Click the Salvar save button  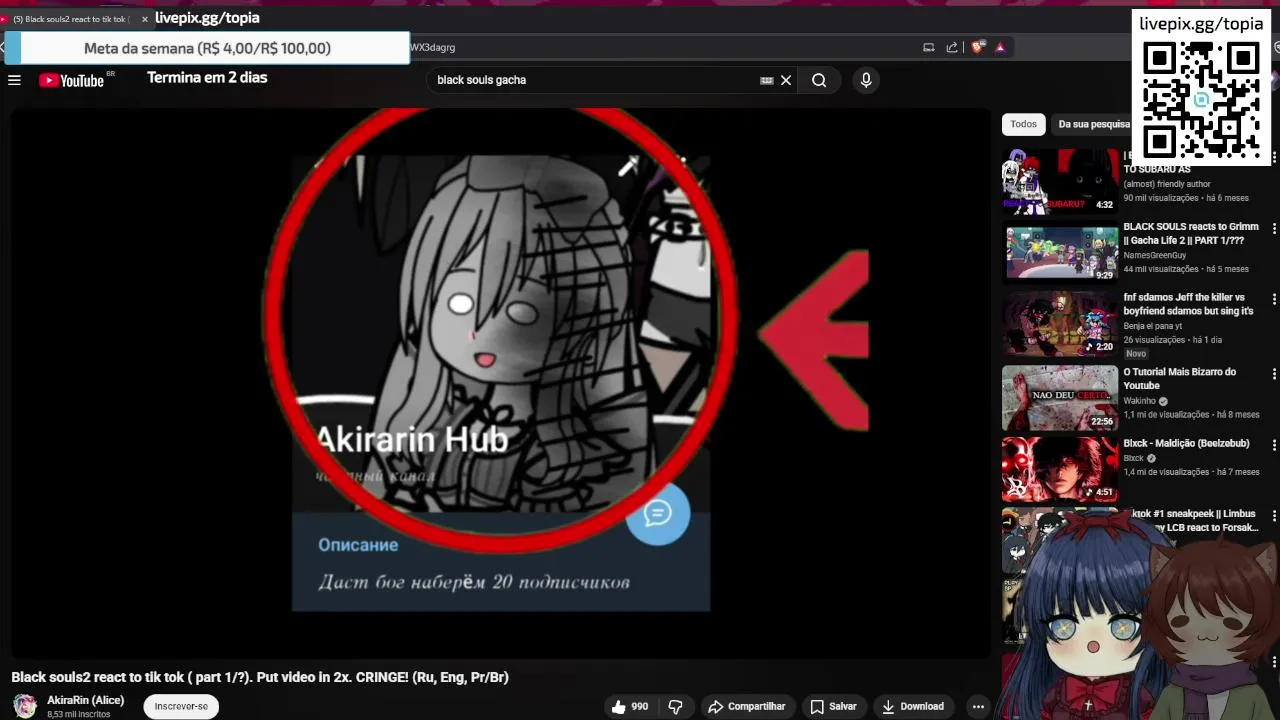[834, 706]
